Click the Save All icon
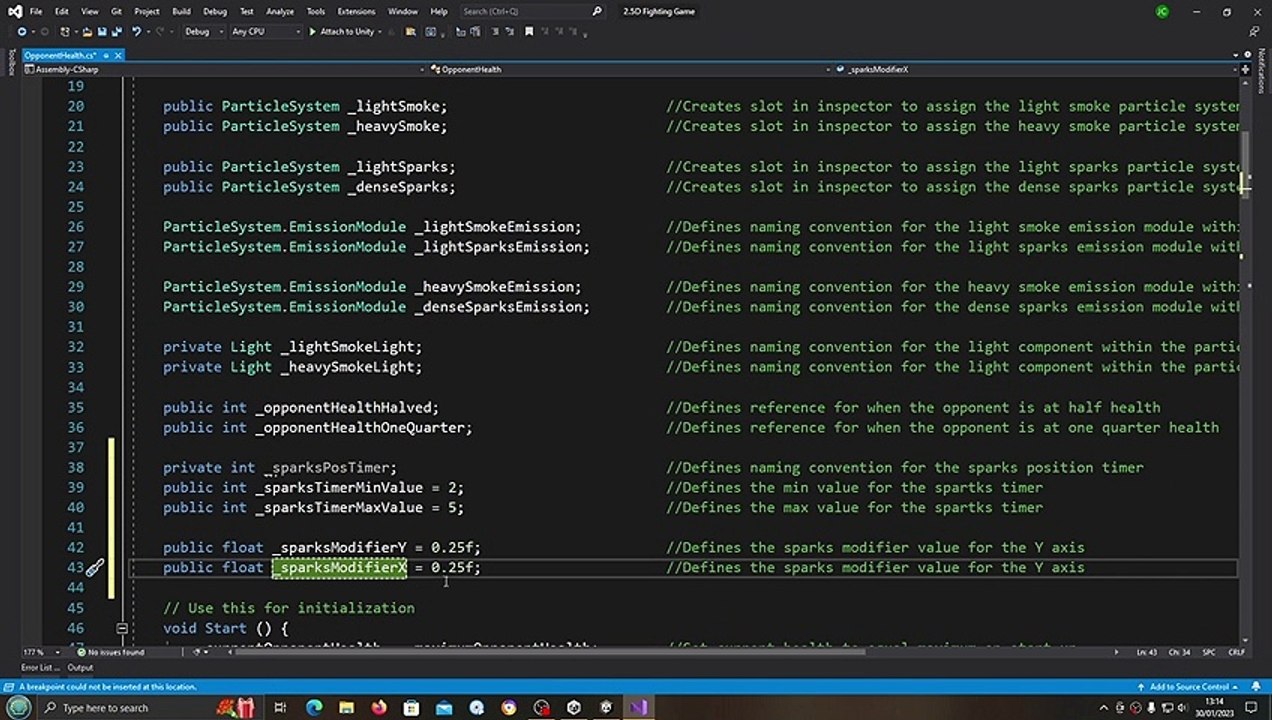 tap(116, 31)
